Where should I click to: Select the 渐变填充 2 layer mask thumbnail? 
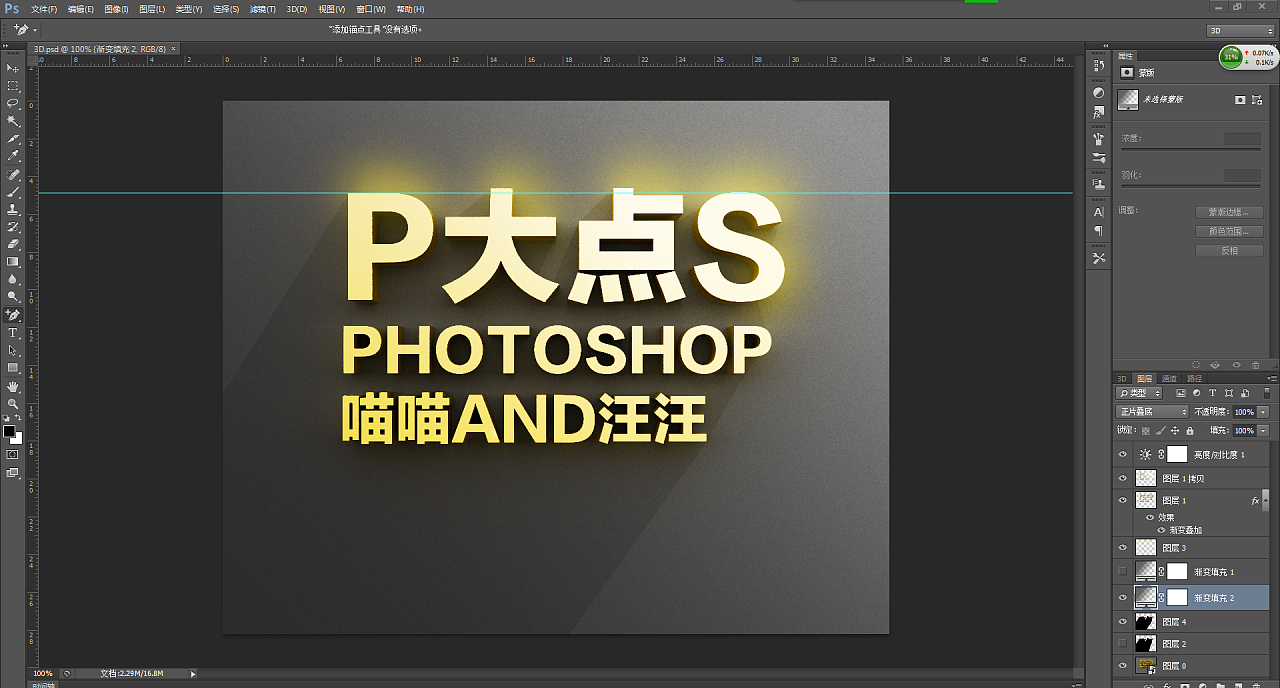point(1177,597)
